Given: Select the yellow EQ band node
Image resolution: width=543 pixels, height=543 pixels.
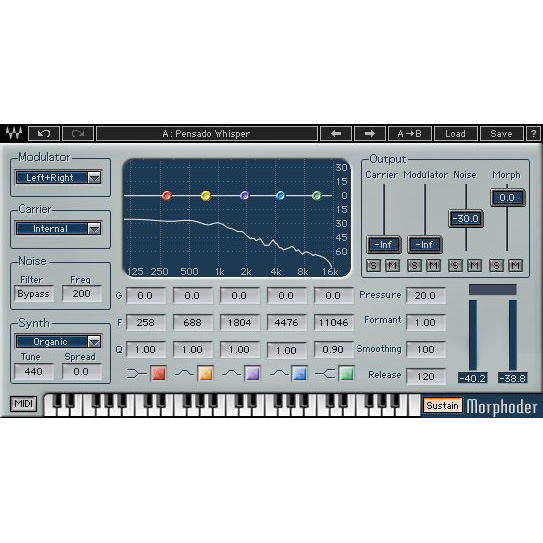Looking at the screenshot, I should [x=206, y=196].
